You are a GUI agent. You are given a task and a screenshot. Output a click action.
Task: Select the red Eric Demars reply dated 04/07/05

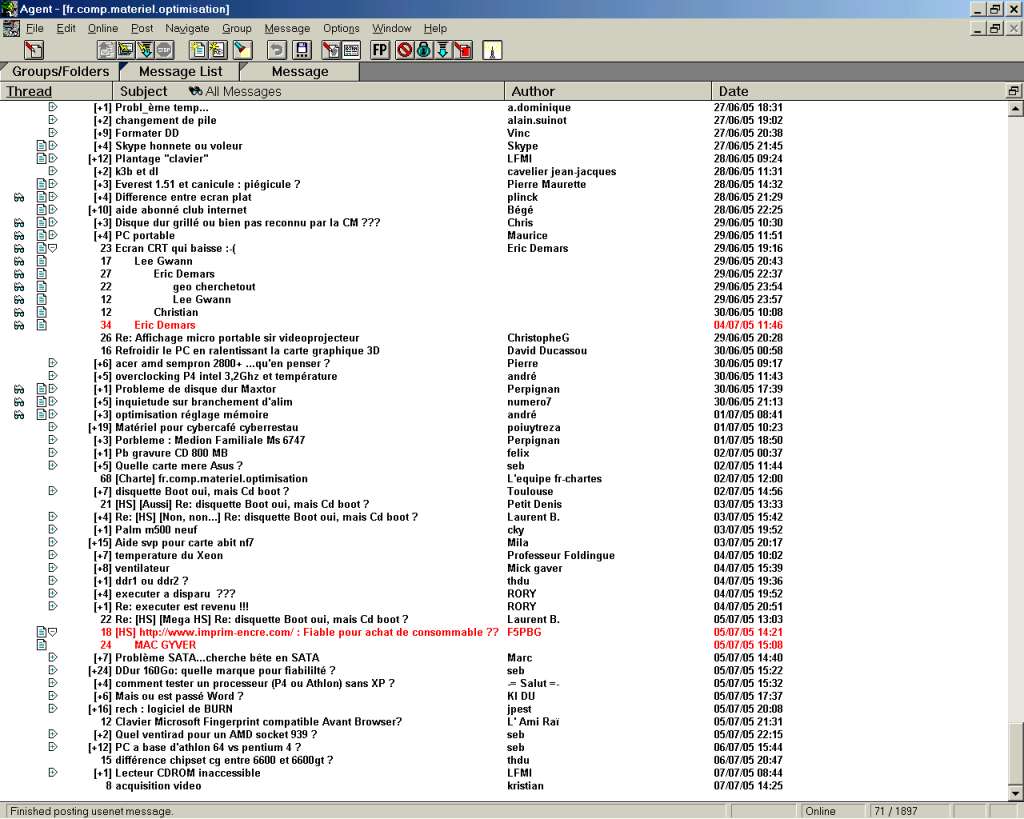click(x=165, y=325)
